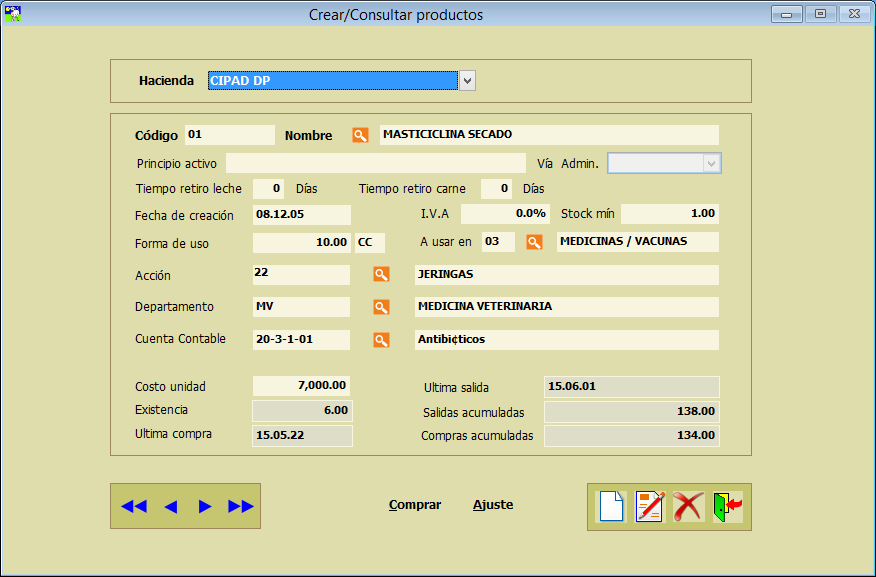876x577 pixels.
Task: Go to first product record
Action: 133,507
